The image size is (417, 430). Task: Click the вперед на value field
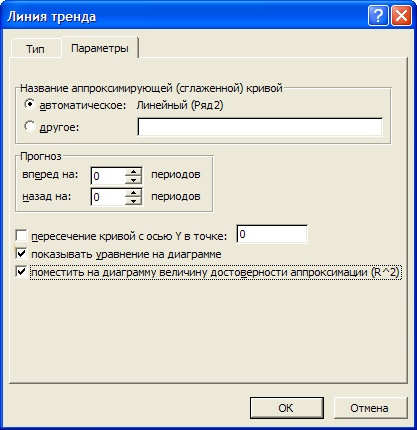tap(108, 176)
